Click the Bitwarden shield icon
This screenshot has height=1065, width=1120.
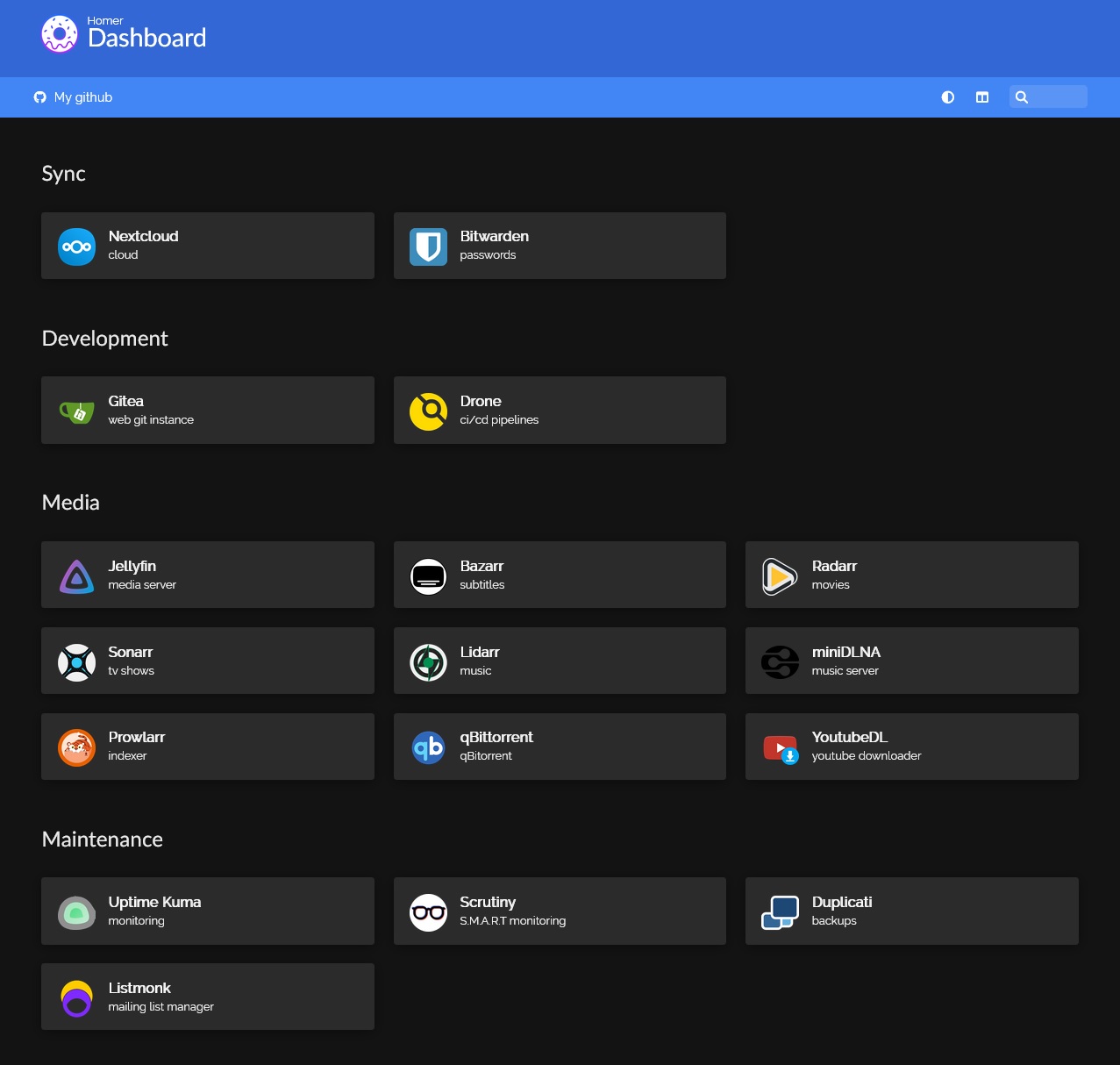[x=428, y=247]
